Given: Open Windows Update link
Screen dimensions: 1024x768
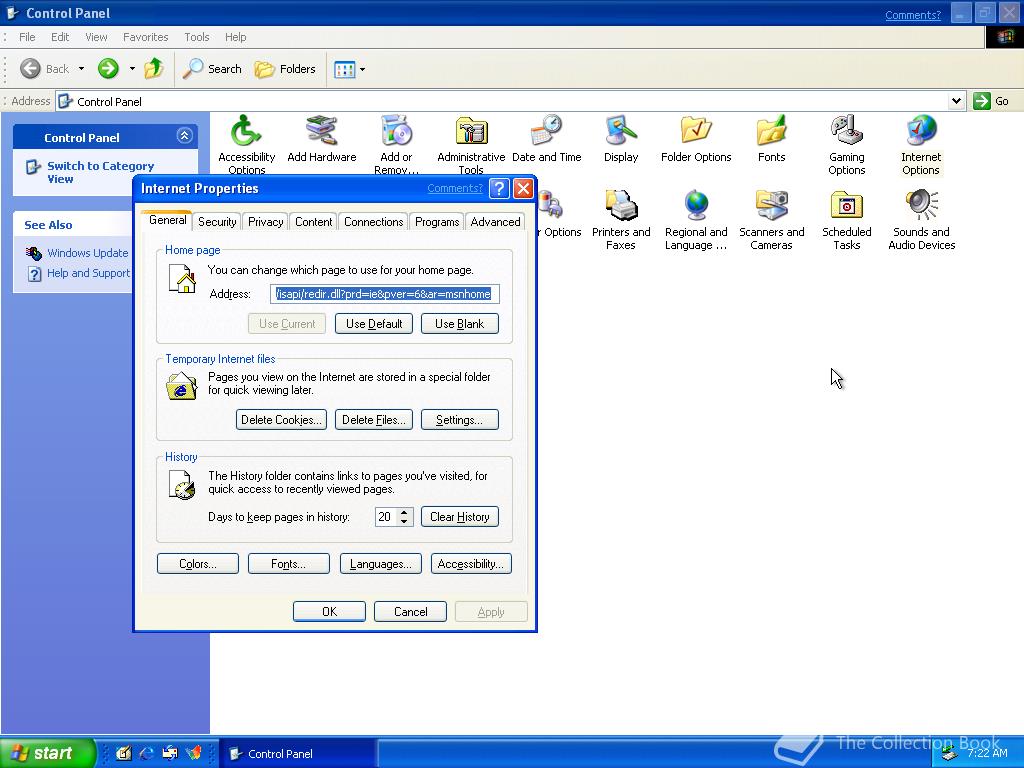Looking at the screenshot, I should click(x=88, y=253).
